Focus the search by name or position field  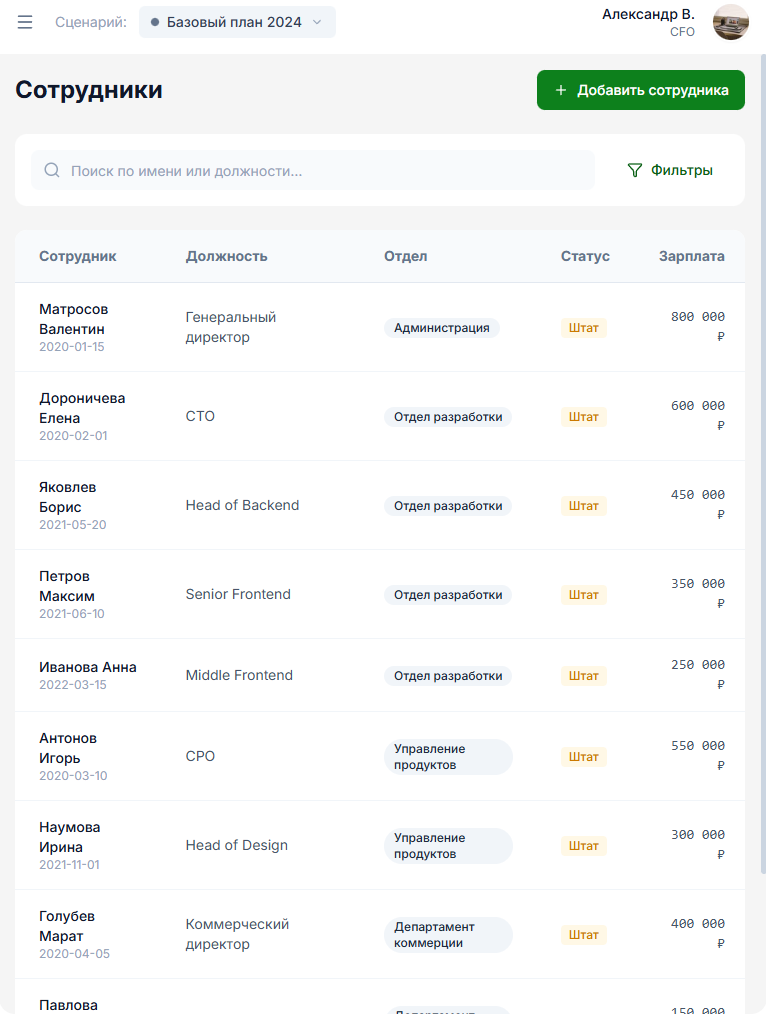click(x=320, y=171)
